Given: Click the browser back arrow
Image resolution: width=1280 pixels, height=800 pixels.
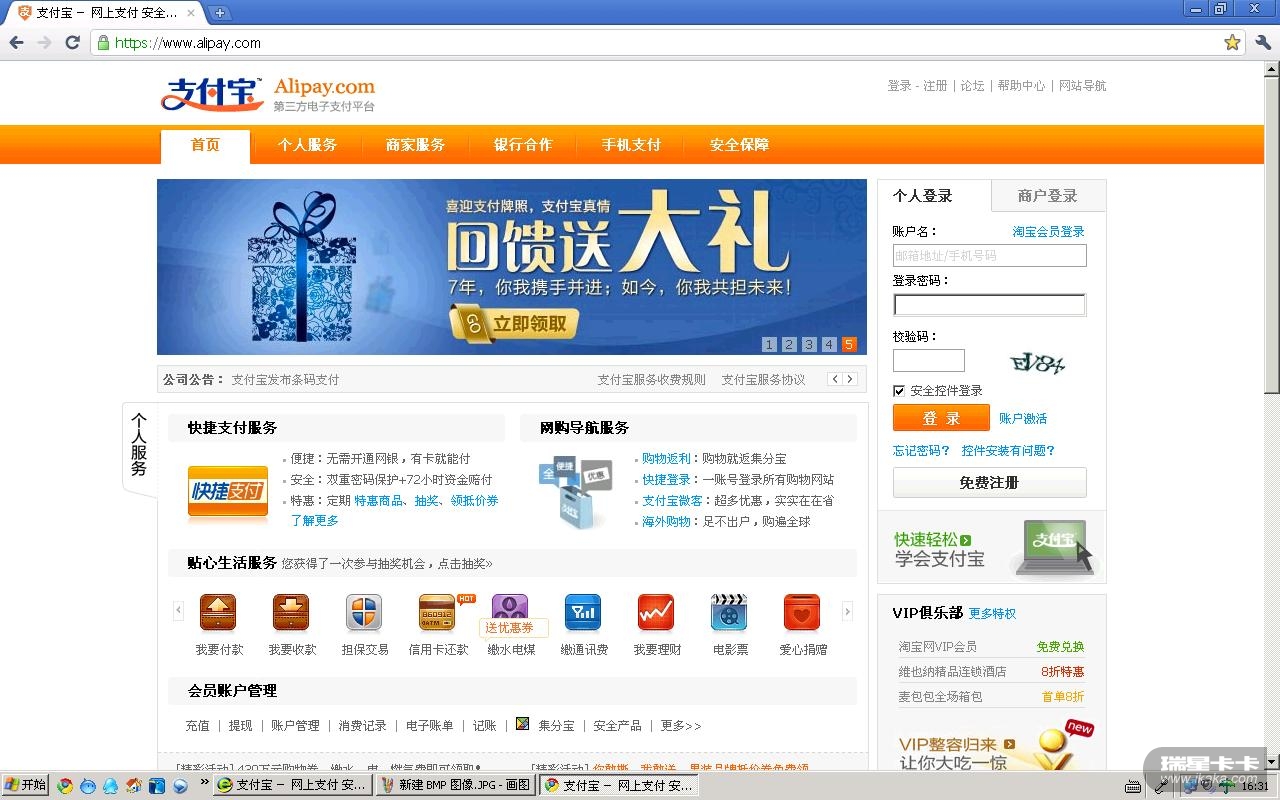Looking at the screenshot, I should pos(17,42).
